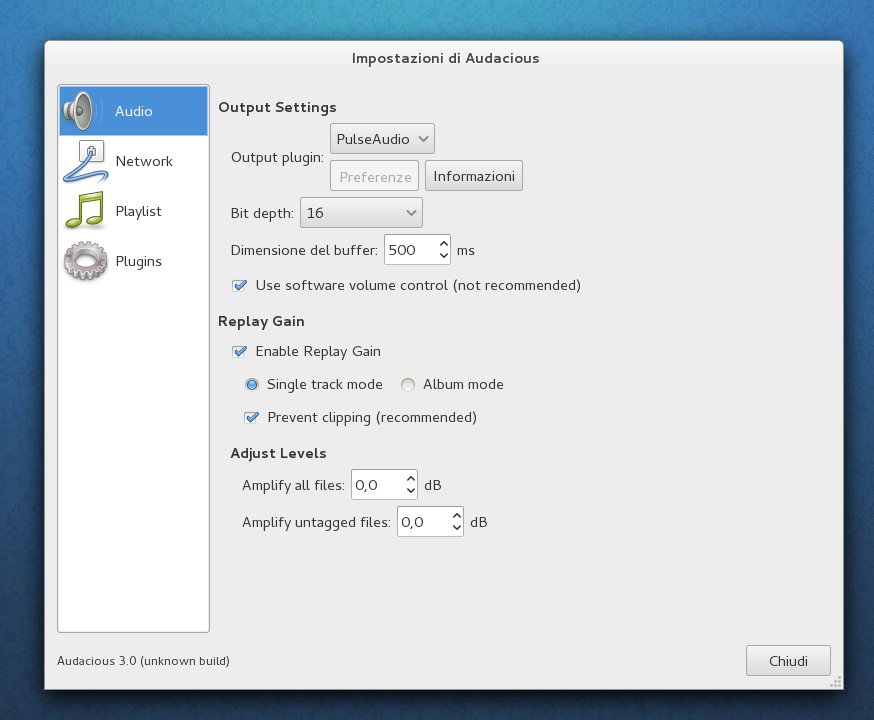Click the Amplify untagged files field
The height and width of the screenshot is (720, 874).
424,522
